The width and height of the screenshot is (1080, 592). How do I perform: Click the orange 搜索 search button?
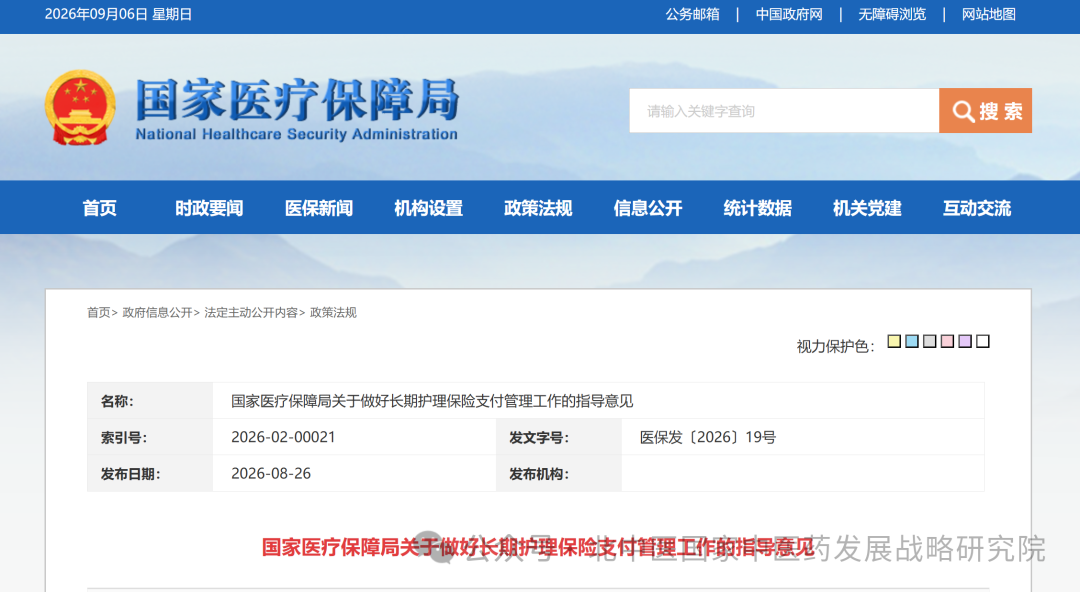click(x=985, y=110)
